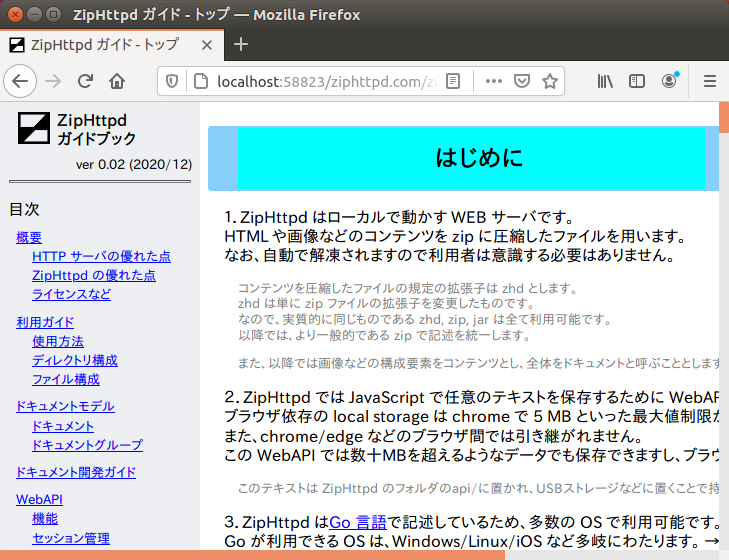Open the ディレクトリ構成 link
Image resolution: width=729 pixels, height=560 pixels.
[75, 360]
